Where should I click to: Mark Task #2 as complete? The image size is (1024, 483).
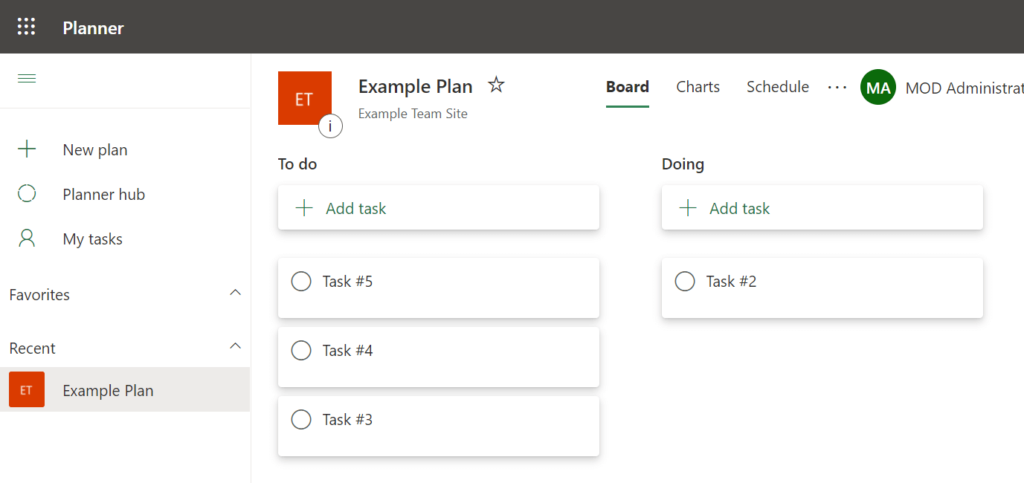tap(684, 281)
